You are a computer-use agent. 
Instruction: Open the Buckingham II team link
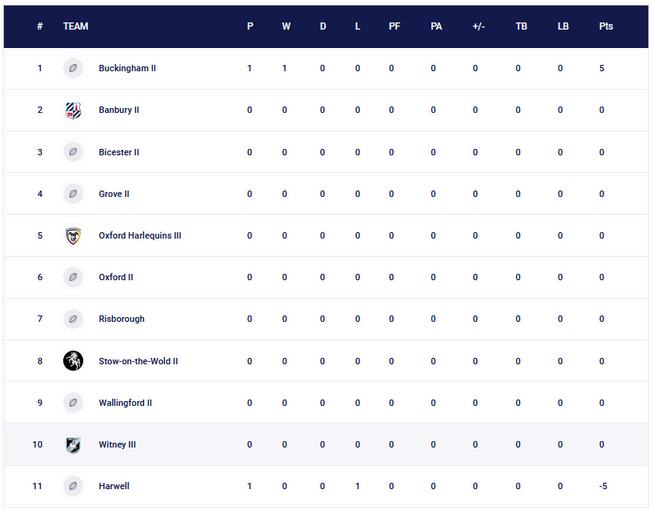tap(127, 68)
